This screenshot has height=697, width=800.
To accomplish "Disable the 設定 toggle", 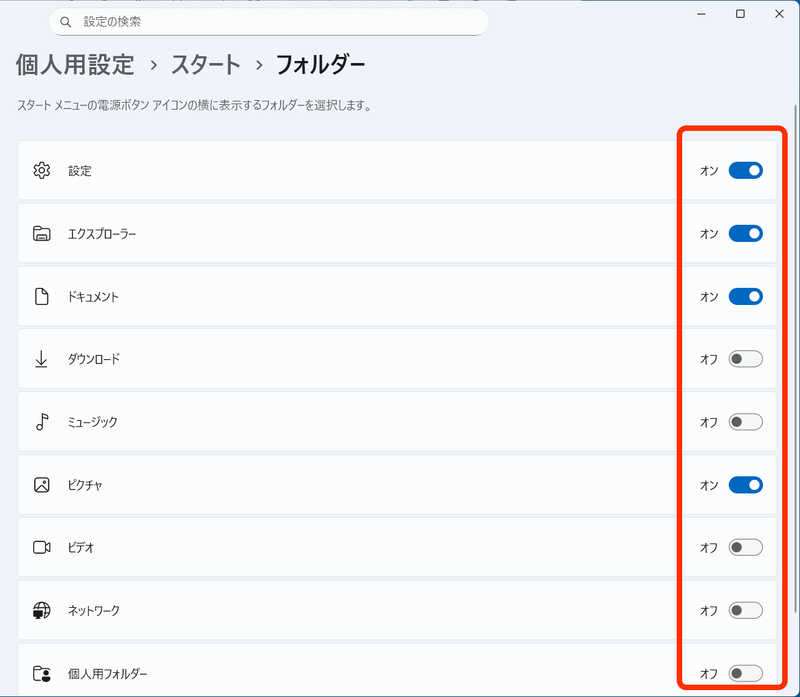I will (748, 170).
